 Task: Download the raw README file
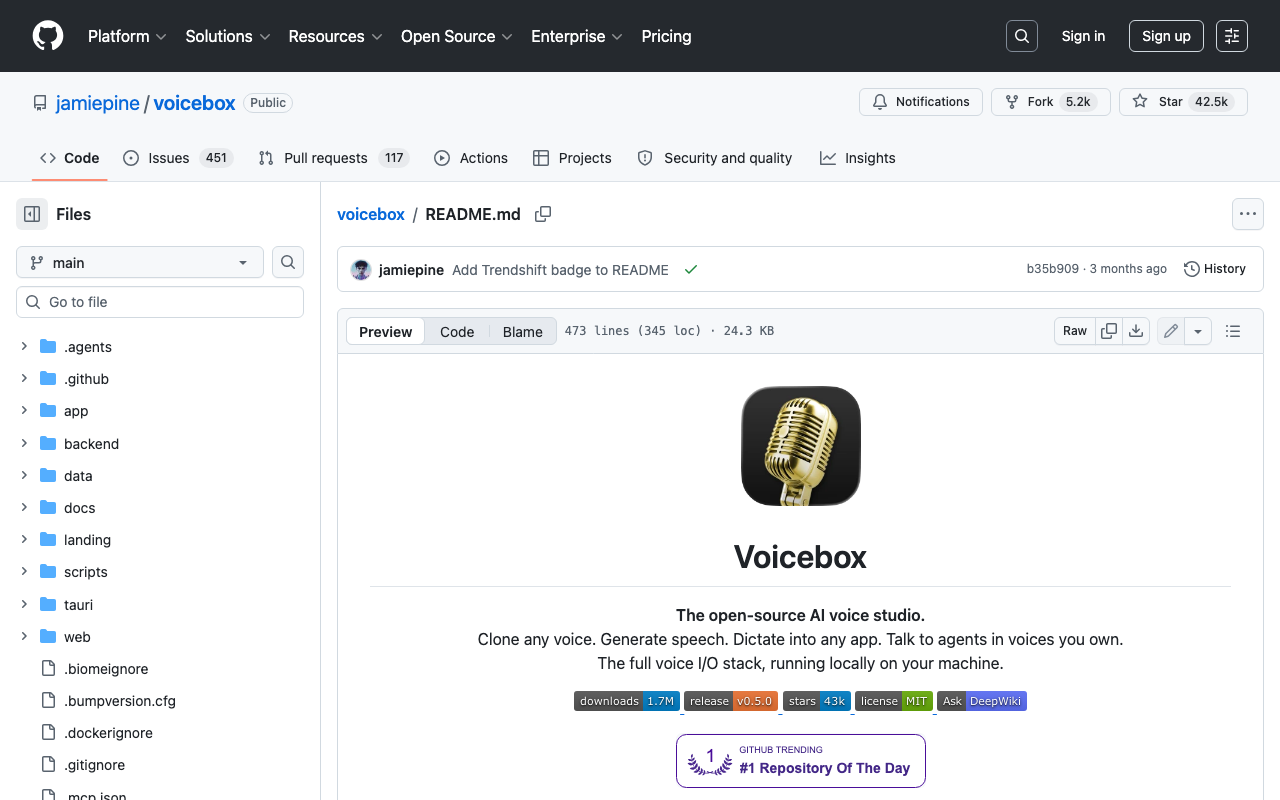pyautogui.click(x=1136, y=331)
